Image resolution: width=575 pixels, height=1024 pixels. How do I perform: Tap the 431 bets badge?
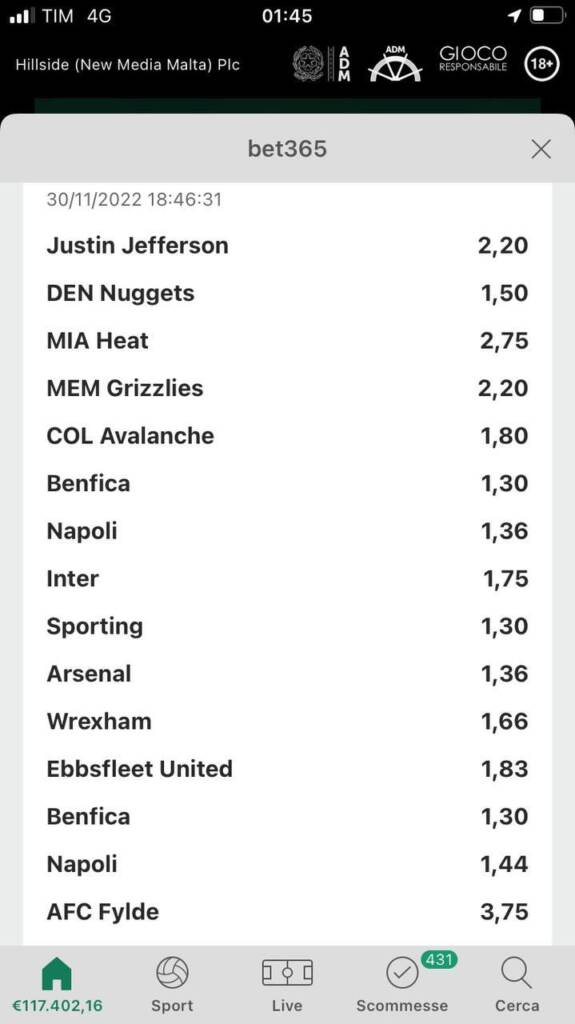pos(439,959)
